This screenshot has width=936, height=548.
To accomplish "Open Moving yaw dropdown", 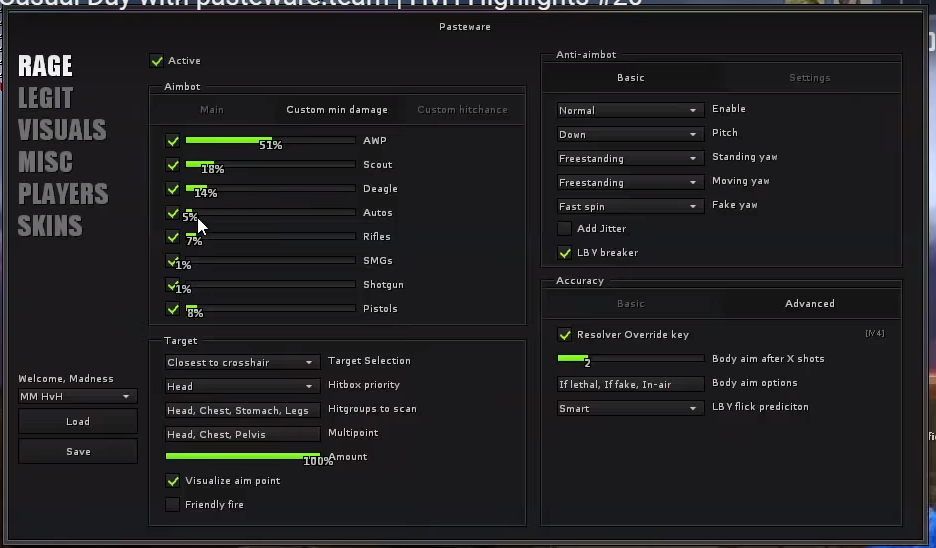I will pyautogui.click(x=630, y=182).
